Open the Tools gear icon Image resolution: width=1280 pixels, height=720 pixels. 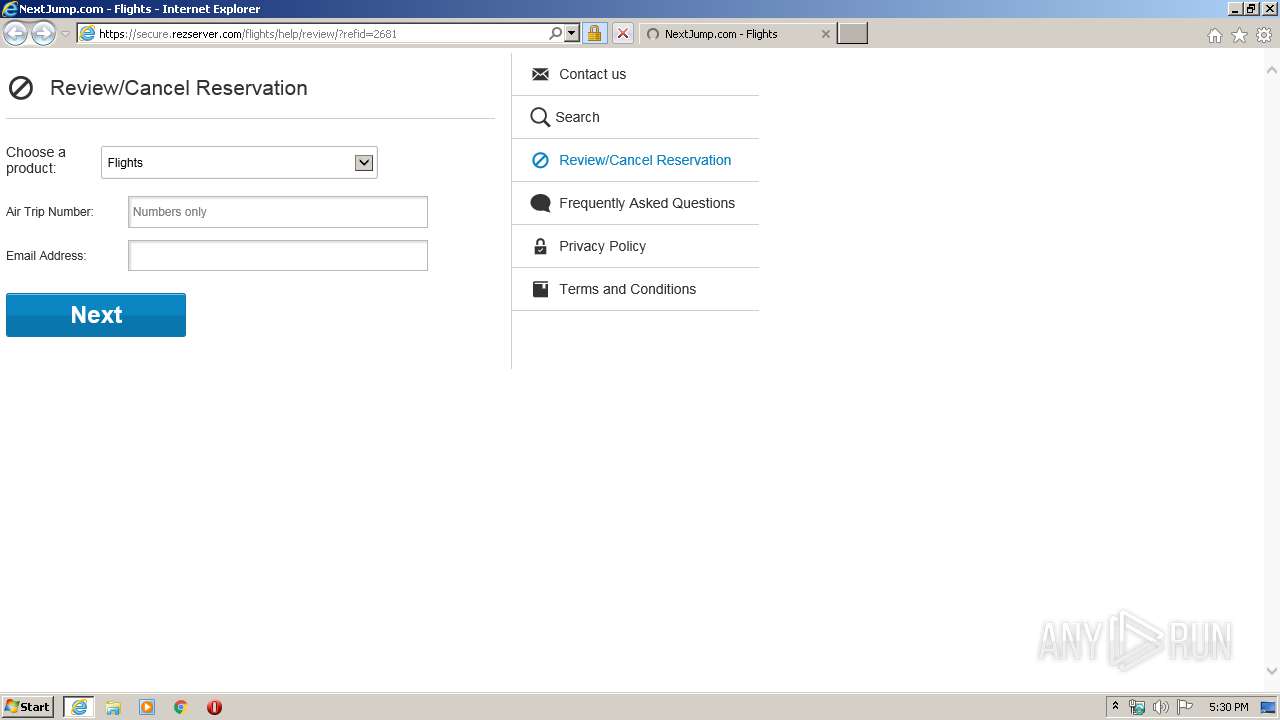click(1264, 35)
